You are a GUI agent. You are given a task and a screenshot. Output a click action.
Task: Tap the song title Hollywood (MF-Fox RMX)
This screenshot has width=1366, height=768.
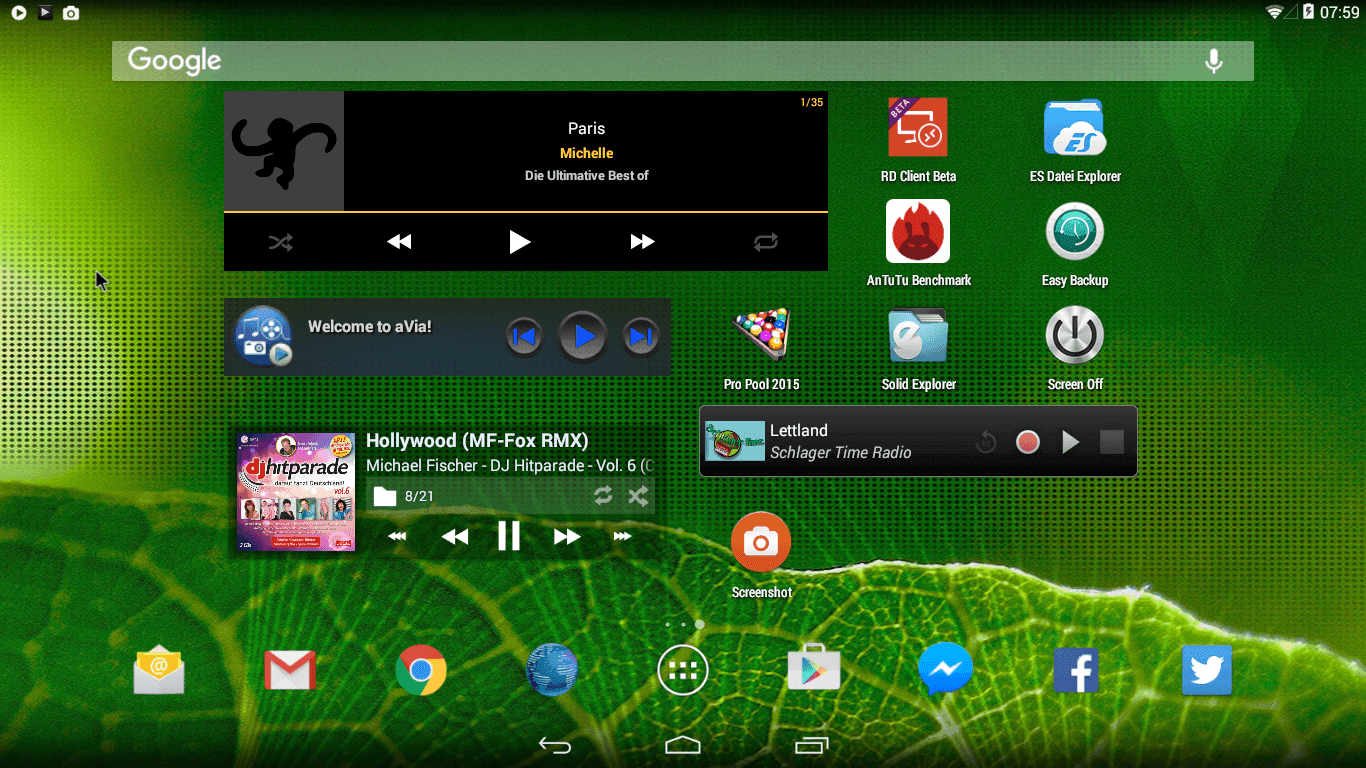click(477, 440)
